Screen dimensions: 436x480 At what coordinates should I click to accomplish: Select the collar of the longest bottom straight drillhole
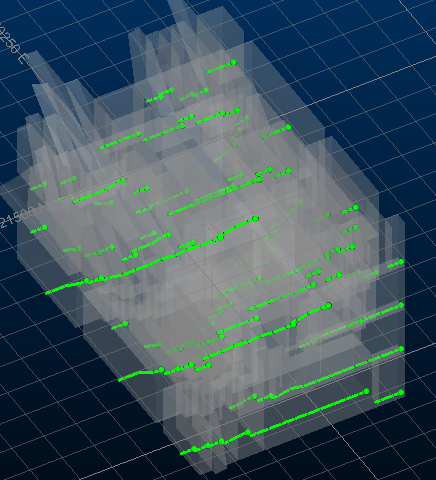[367, 391]
